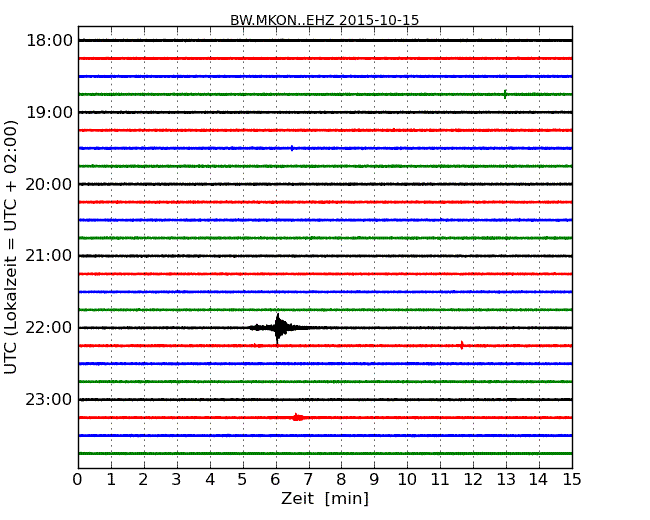Click the 20:00 time label
The height and width of the screenshot is (520, 650).
click(x=49, y=184)
